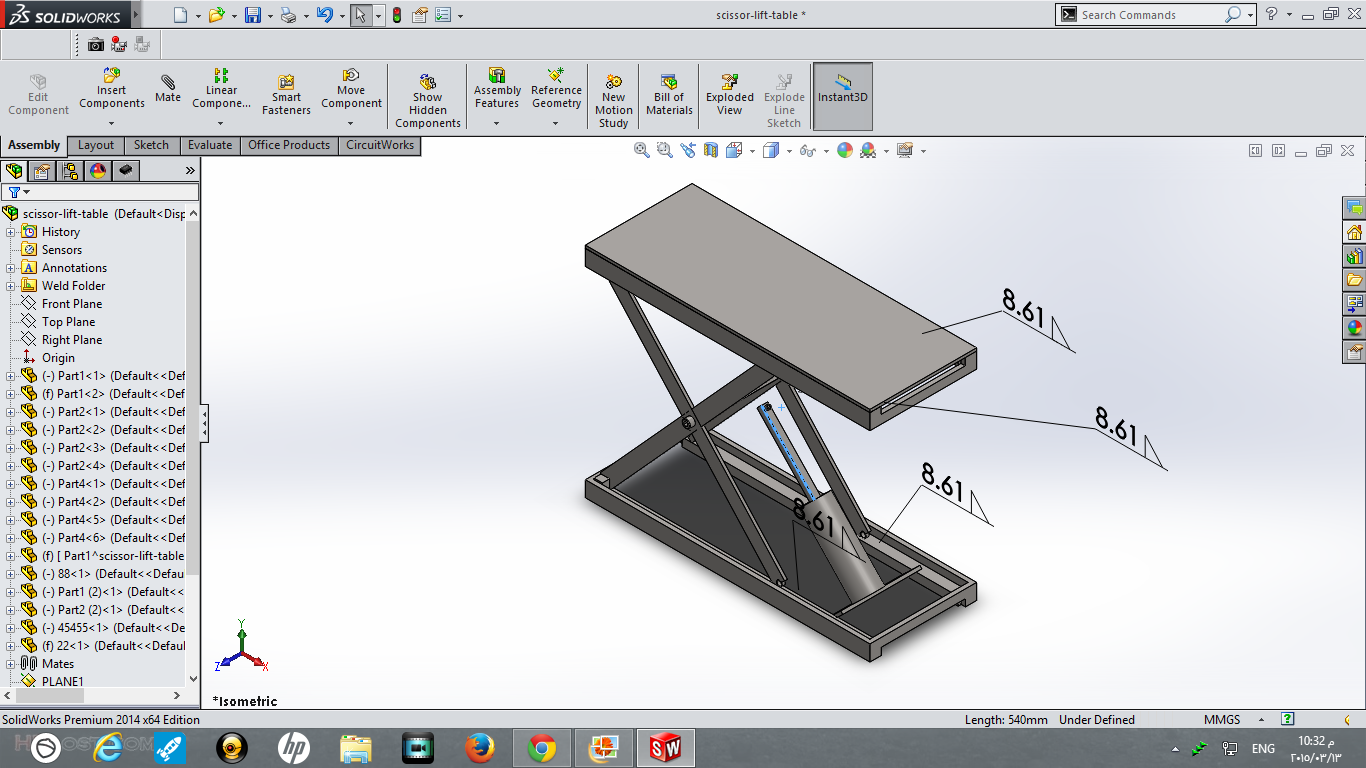
Task: Select Sensors folder in tree
Action: 62,250
